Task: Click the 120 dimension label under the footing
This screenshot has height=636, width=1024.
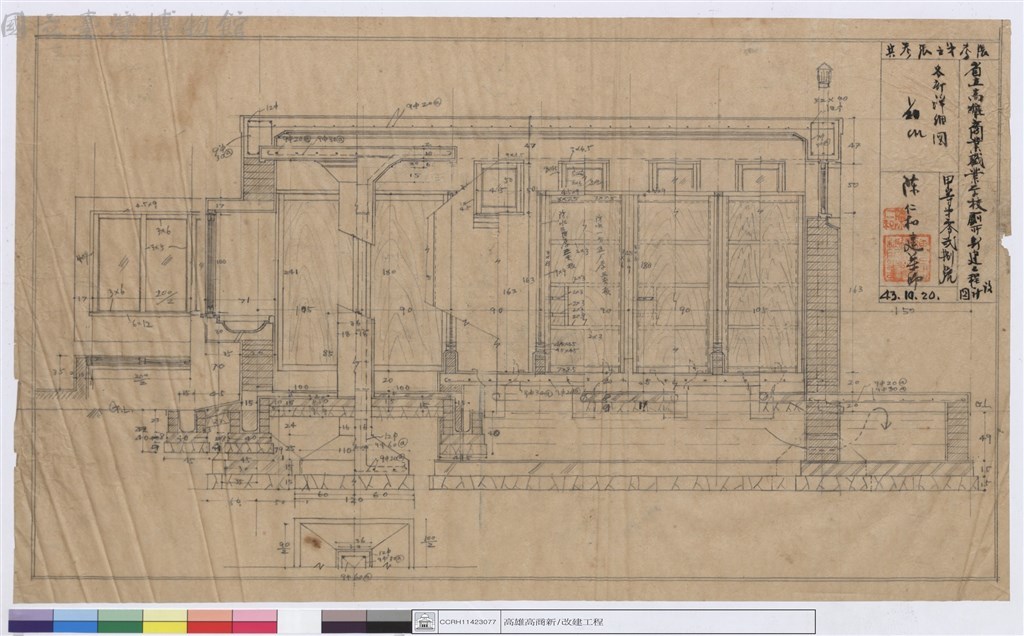Action: pyautogui.click(x=353, y=500)
